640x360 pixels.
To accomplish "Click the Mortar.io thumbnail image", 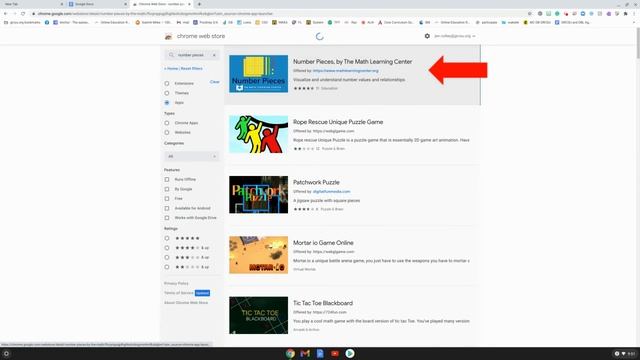I will [x=258, y=255].
